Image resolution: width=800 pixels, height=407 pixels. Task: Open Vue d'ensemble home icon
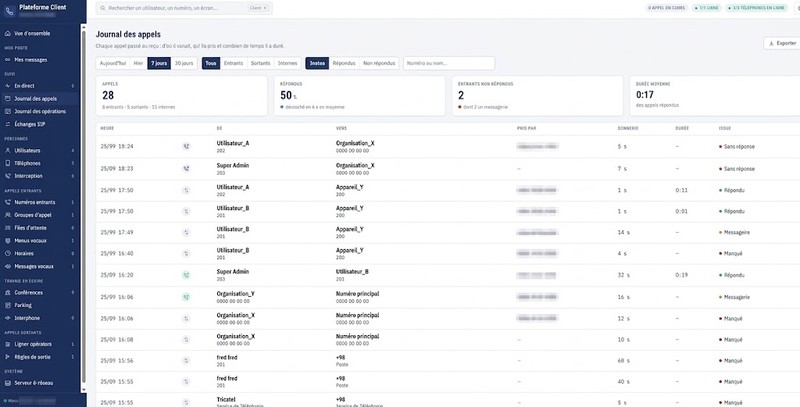click(8, 34)
